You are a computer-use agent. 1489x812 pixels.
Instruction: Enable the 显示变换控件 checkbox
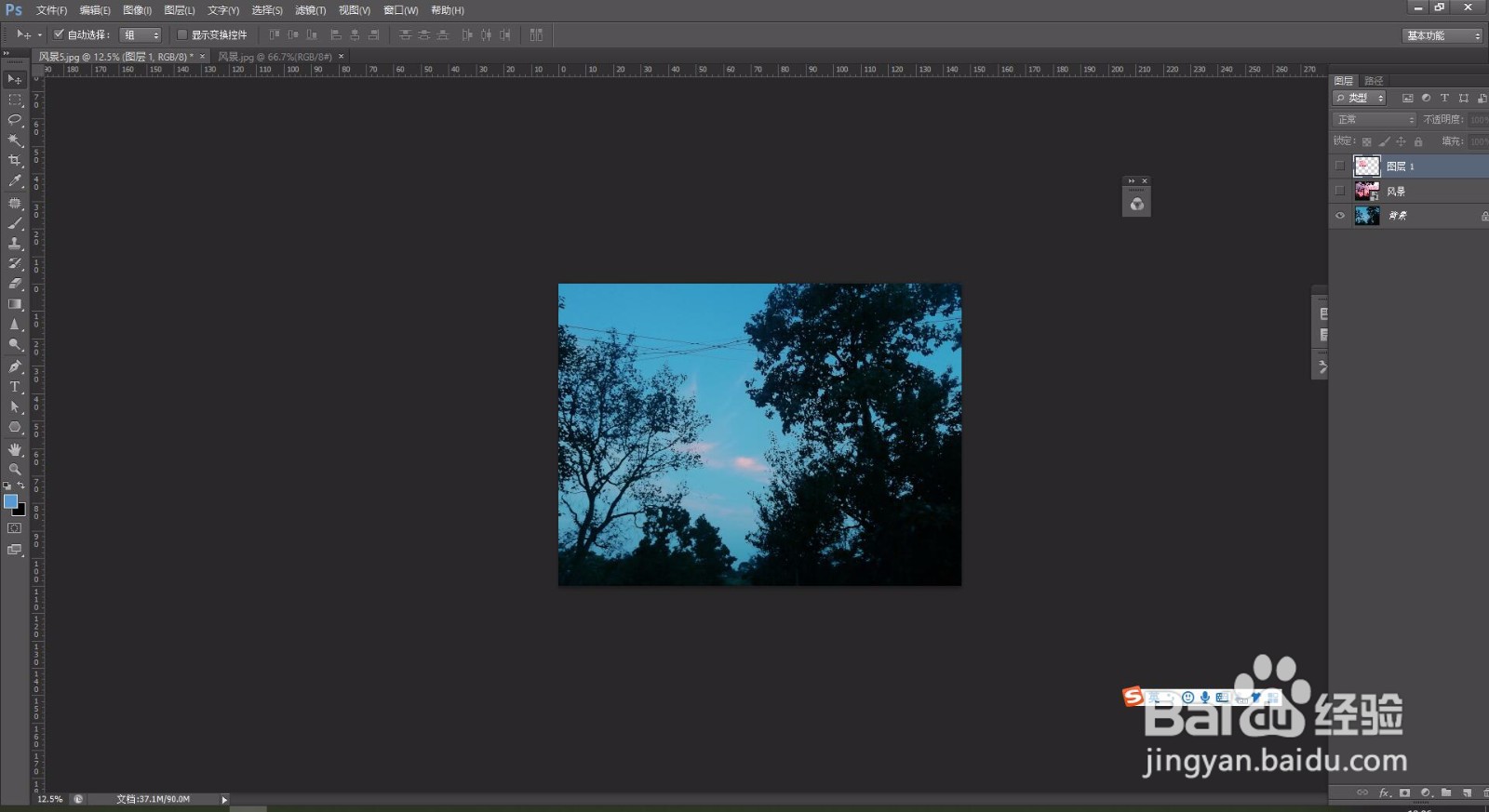coord(182,34)
